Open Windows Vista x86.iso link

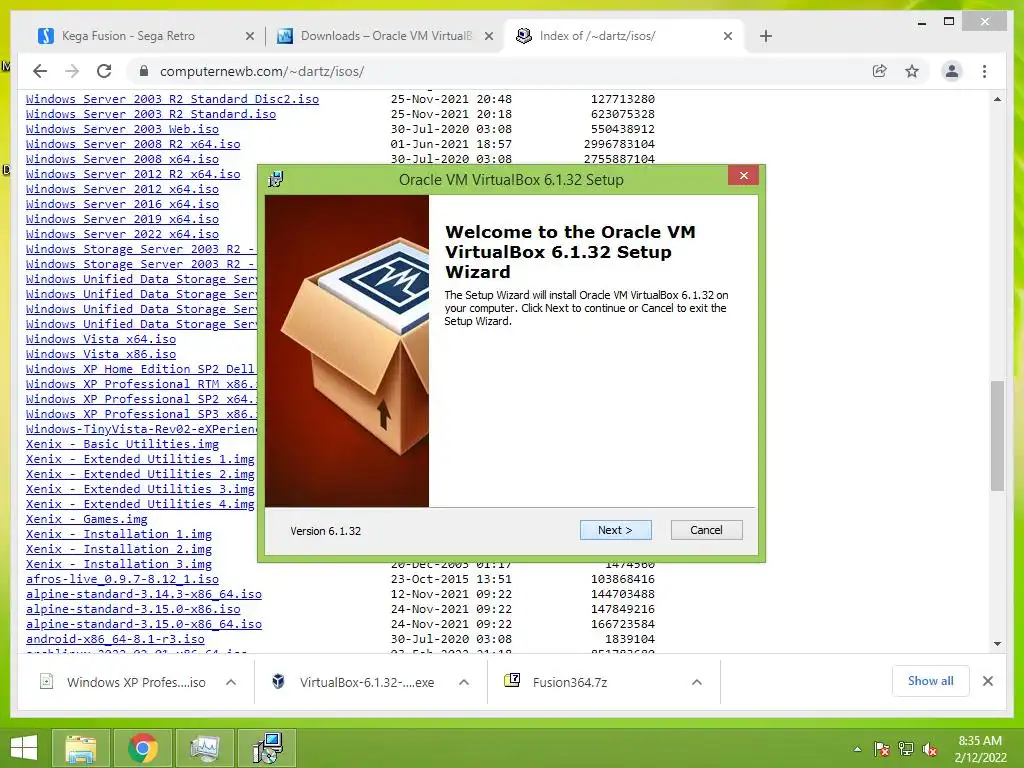[101, 355]
